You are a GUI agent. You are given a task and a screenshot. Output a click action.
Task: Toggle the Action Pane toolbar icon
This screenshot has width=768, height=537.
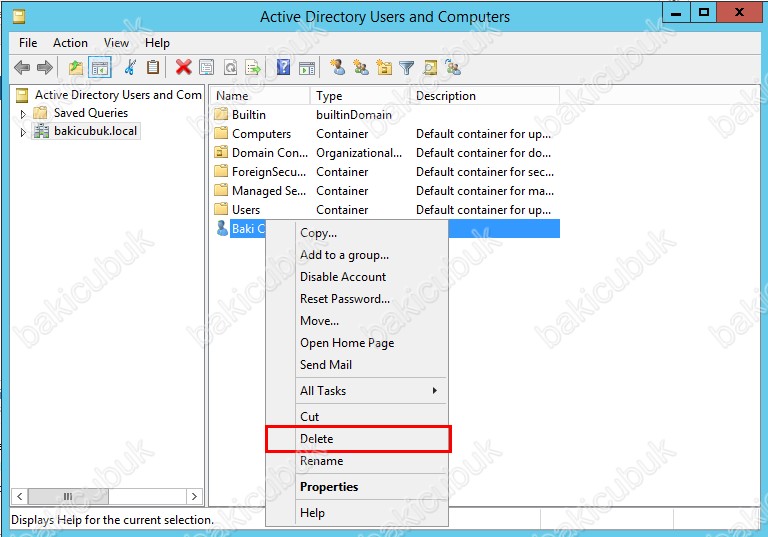(x=307, y=68)
